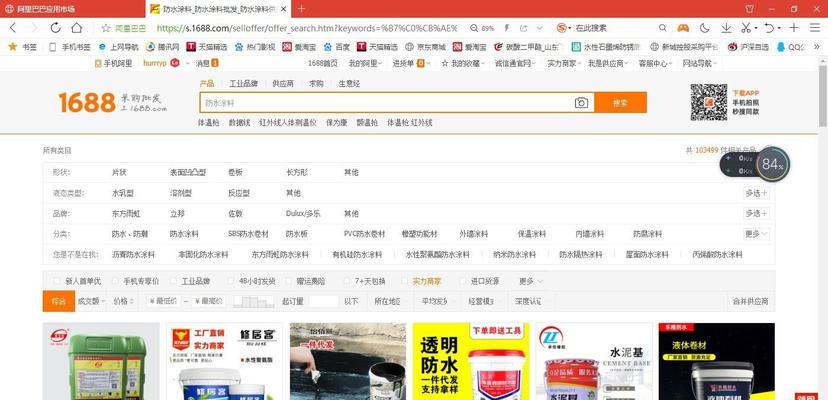Open 京东商城 bookmark
The height and width of the screenshot is (400, 828).
coord(426,47)
